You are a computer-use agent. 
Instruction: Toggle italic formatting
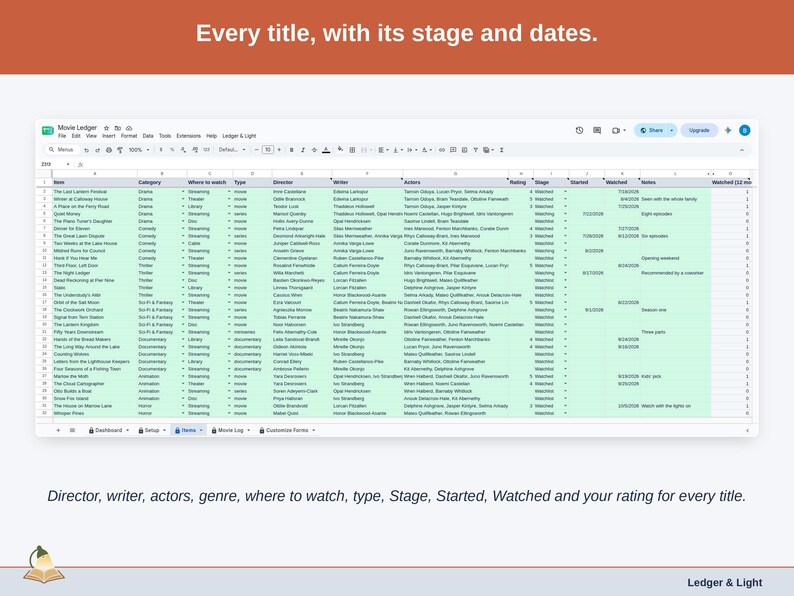point(303,150)
